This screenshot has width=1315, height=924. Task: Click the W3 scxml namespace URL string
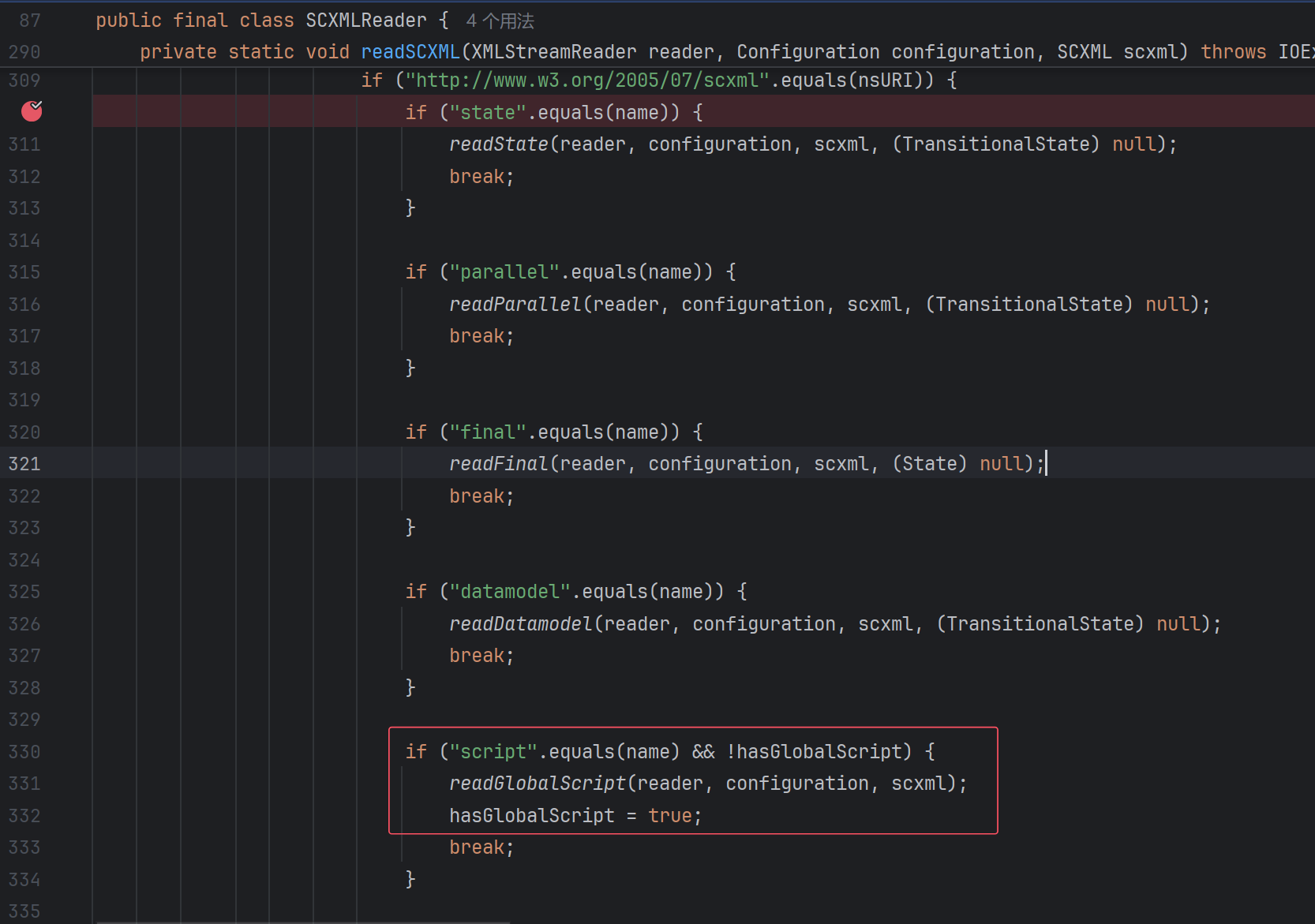[587, 80]
